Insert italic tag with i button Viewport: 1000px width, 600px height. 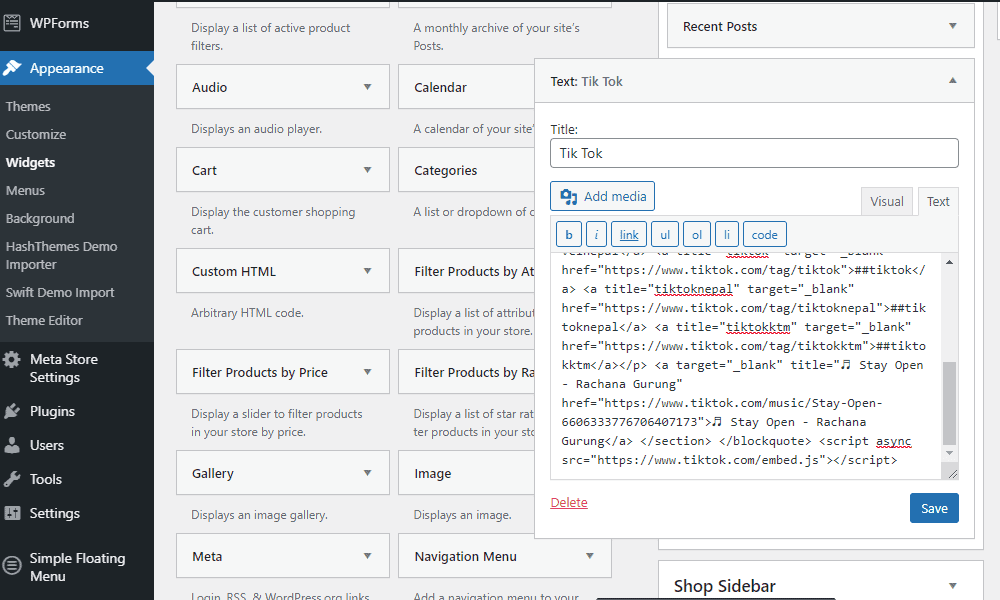(x=596, y=235)
